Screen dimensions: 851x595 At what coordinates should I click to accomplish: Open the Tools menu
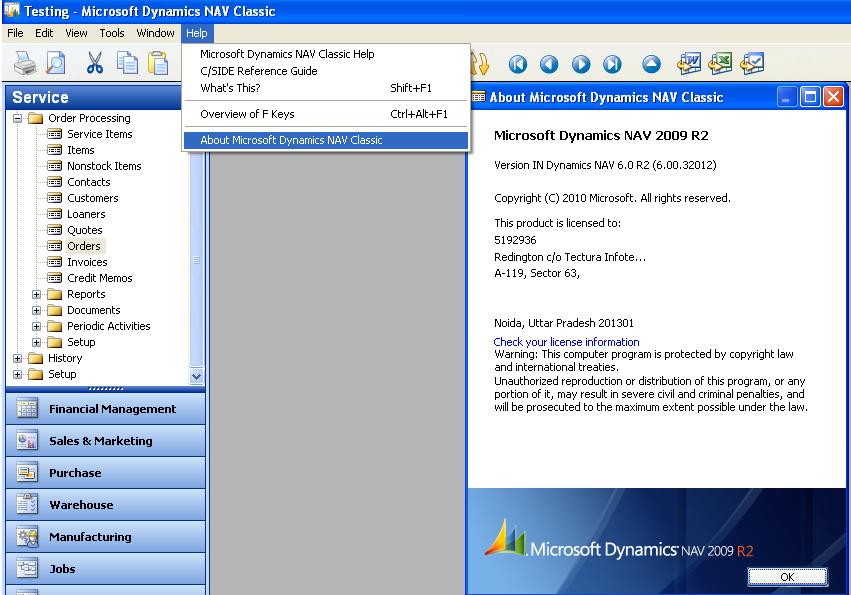click(x=112, y=33)
